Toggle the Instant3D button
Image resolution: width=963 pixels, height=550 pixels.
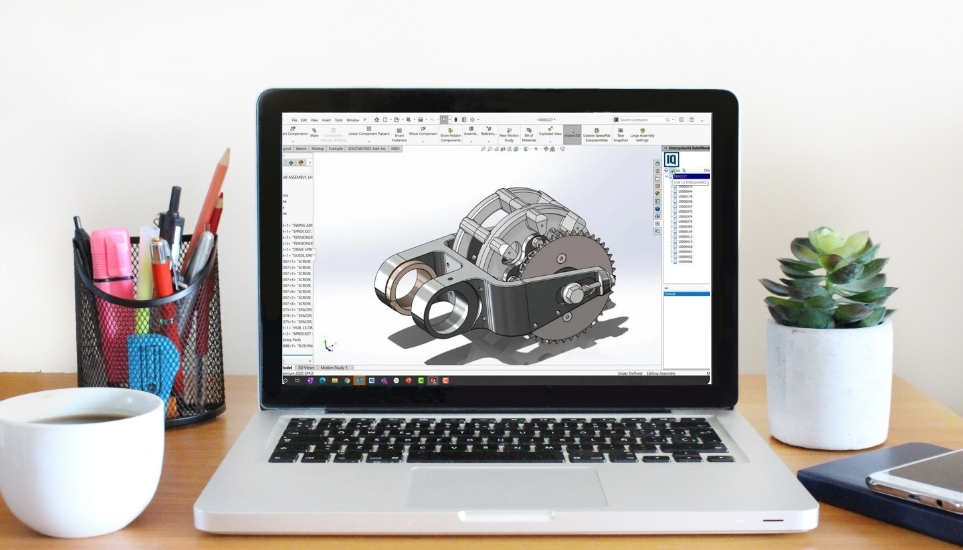tap(572, 131)
